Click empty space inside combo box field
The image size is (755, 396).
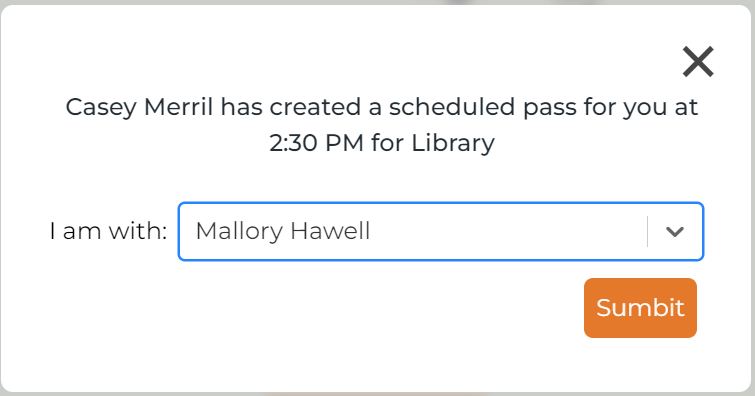pyautogui.click(x=506, y=232)
